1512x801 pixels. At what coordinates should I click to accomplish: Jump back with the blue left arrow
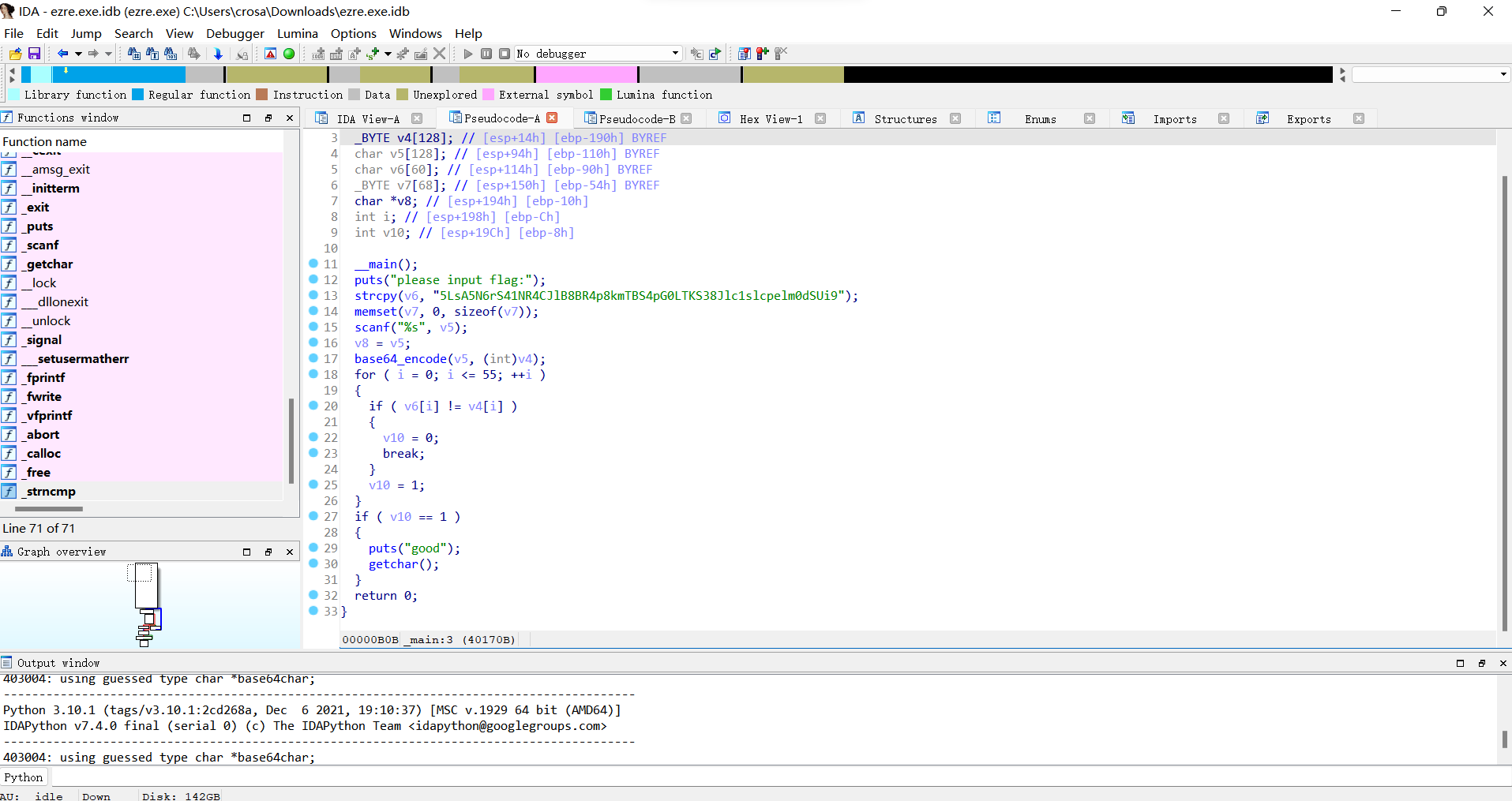(62, 54)
